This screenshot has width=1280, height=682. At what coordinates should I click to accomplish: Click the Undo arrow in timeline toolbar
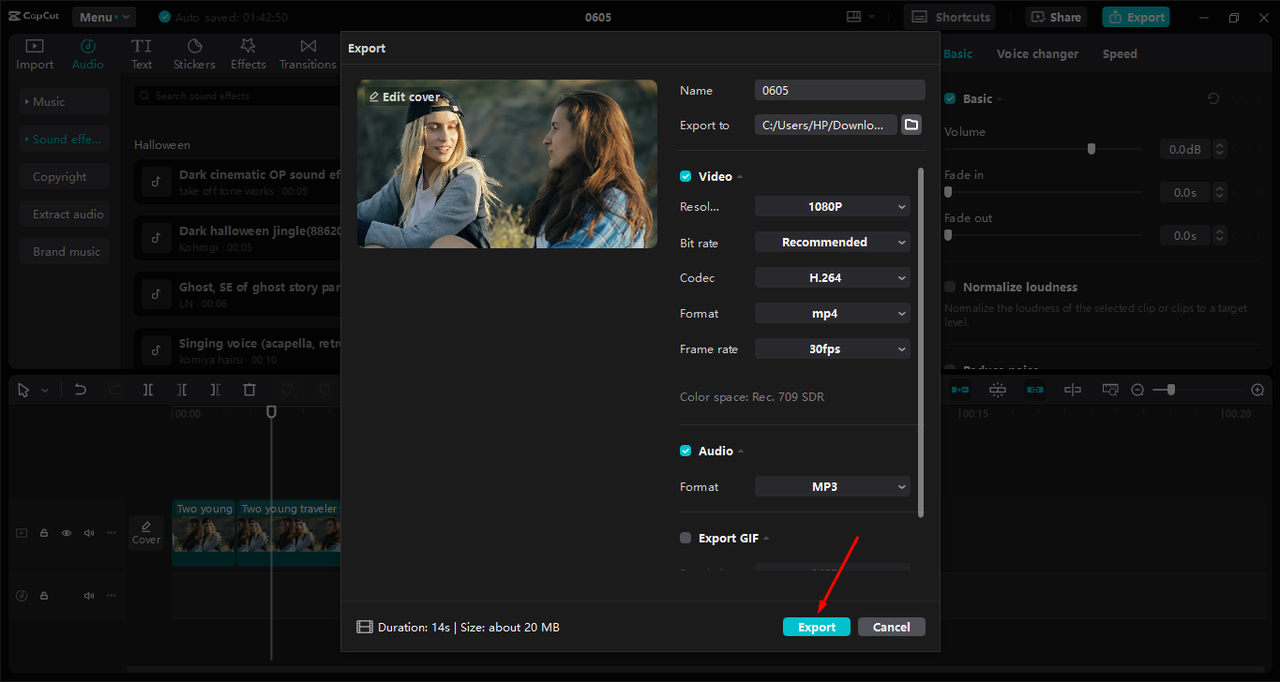click(x=81, y=390)
